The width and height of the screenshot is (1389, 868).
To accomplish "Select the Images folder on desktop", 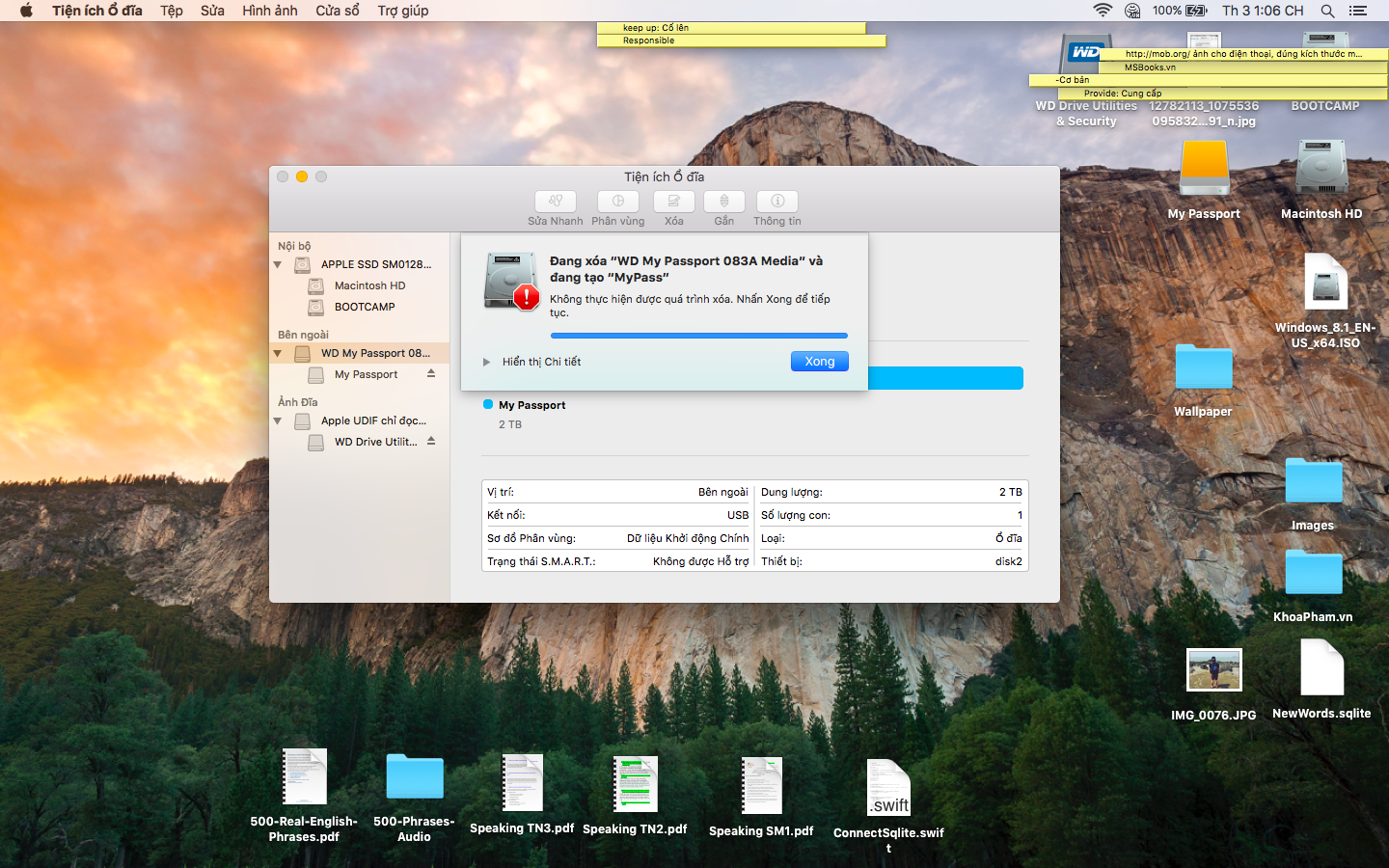I will [1313, 480].
